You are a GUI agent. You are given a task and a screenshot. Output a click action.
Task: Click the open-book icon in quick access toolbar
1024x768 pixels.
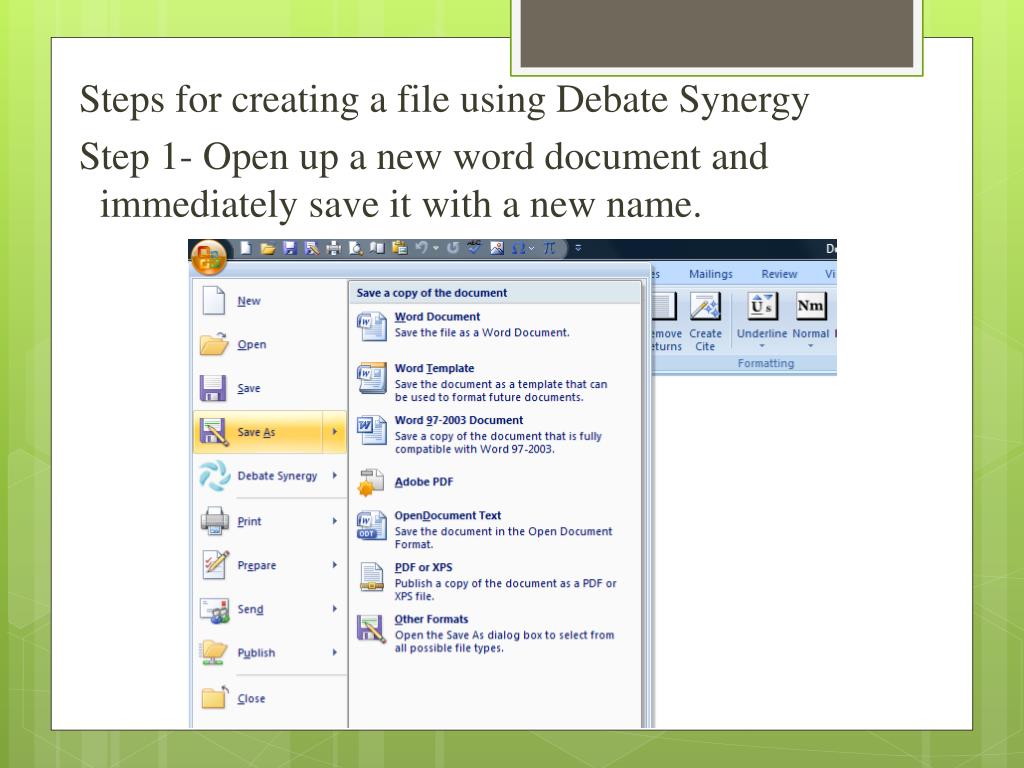coord(377,248)
